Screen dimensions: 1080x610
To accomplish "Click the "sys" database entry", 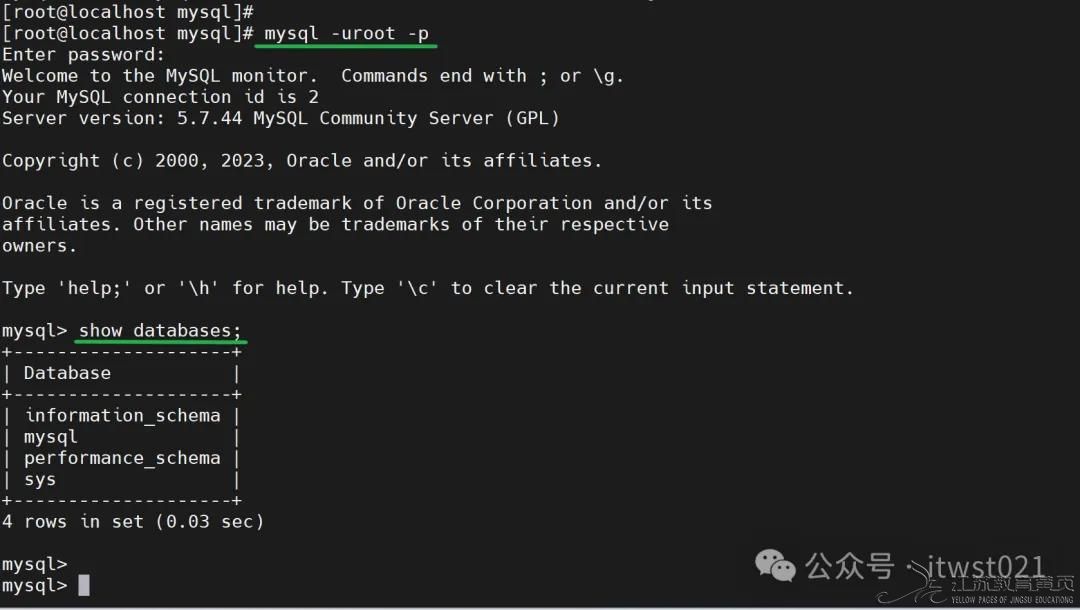I will tap(40, 479).
